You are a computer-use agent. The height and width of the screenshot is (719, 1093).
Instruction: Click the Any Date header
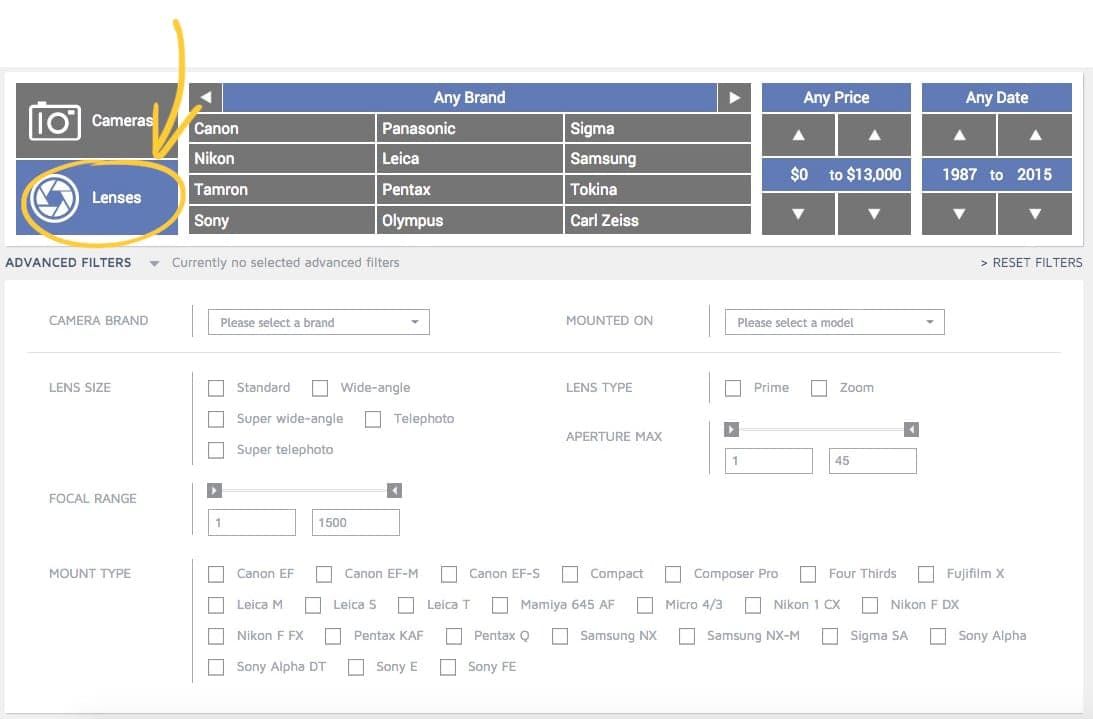tap(997, 98)
